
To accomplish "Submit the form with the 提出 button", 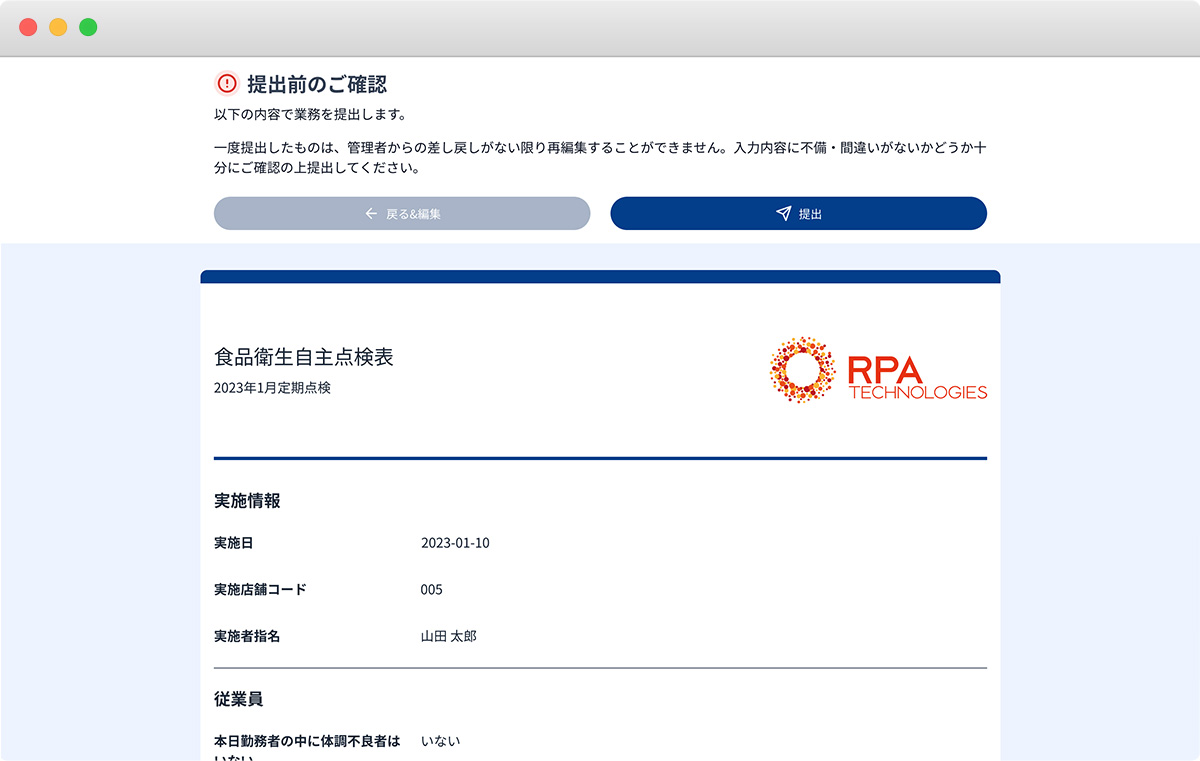I will tap(798, 214).
